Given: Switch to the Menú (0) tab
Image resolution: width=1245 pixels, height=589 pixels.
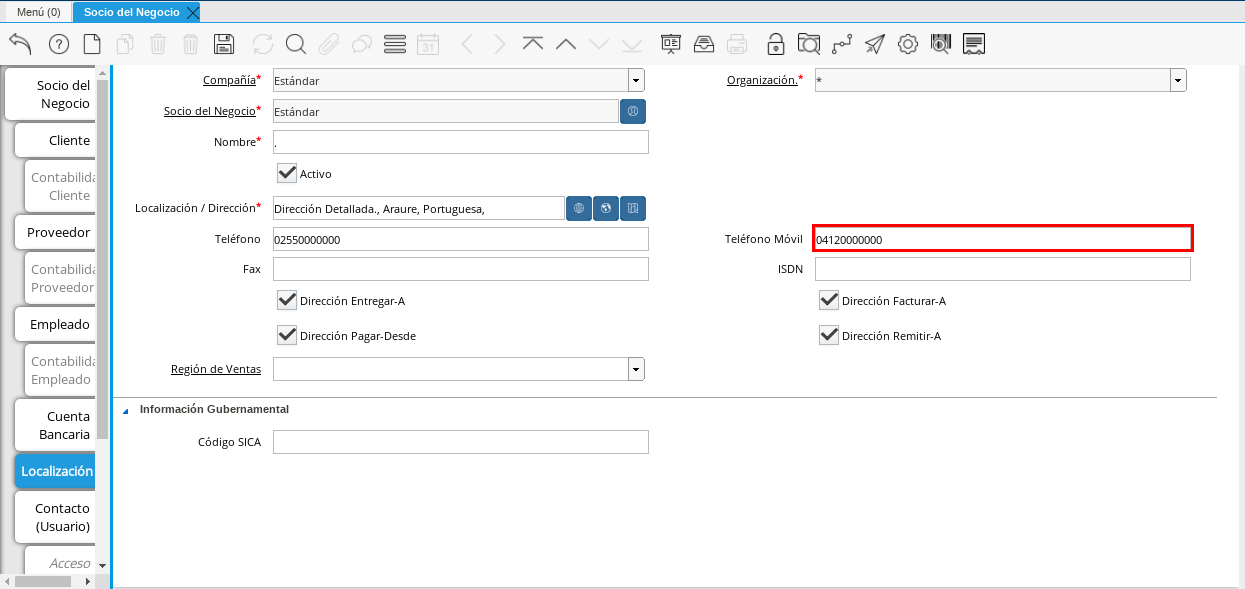Looking at the screenshot, I should pyautogui.click(x=39, y=12).
